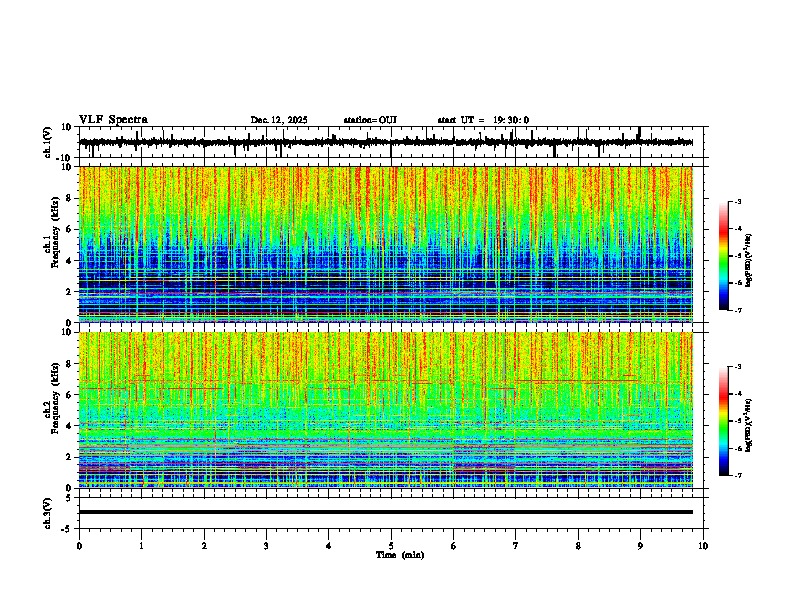792x612 pixels.
Task: Select the date text "Dec. 12, 2025"
Action: (279, 120)
